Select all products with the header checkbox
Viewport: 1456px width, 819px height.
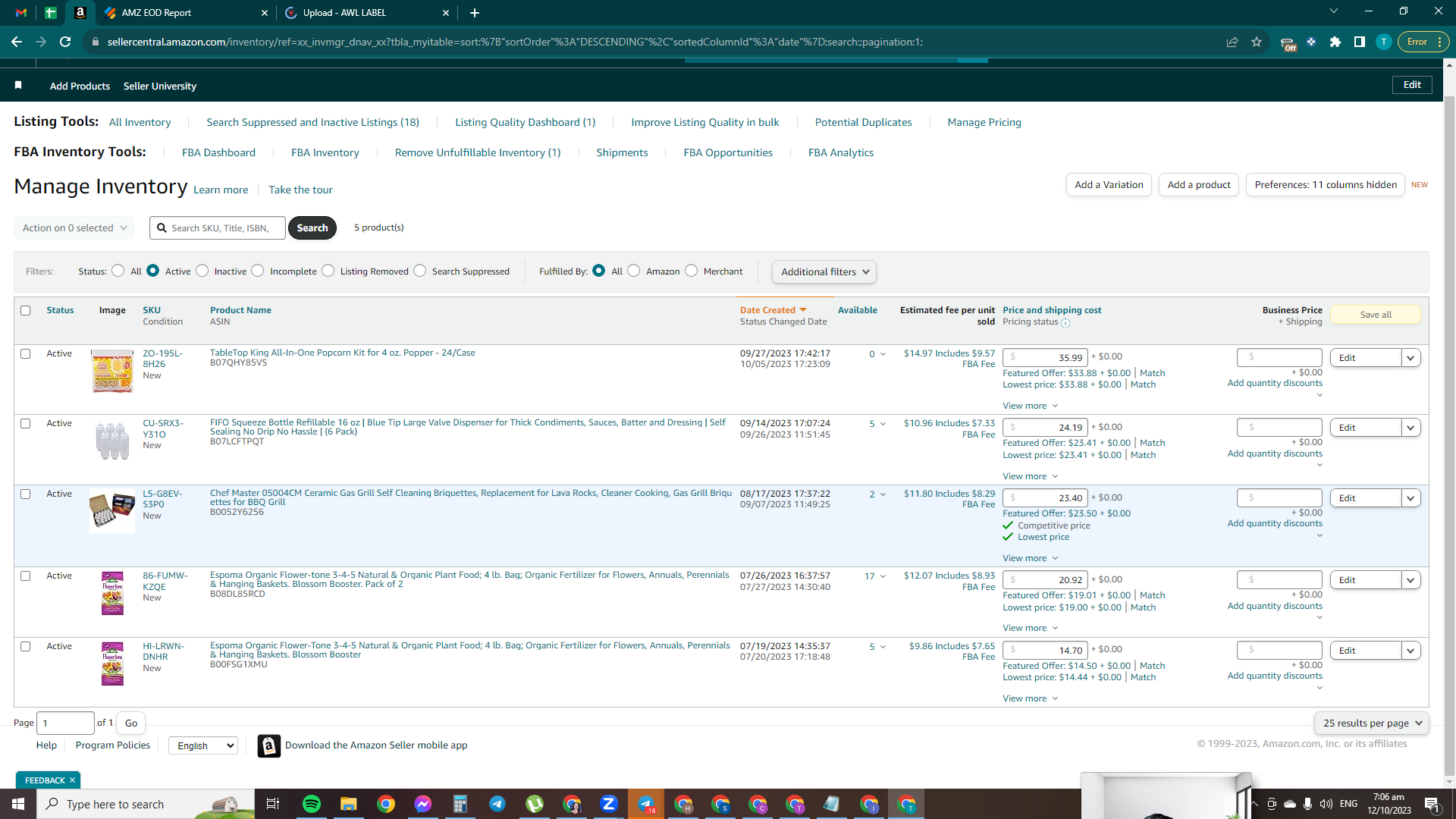click(26, 310)
